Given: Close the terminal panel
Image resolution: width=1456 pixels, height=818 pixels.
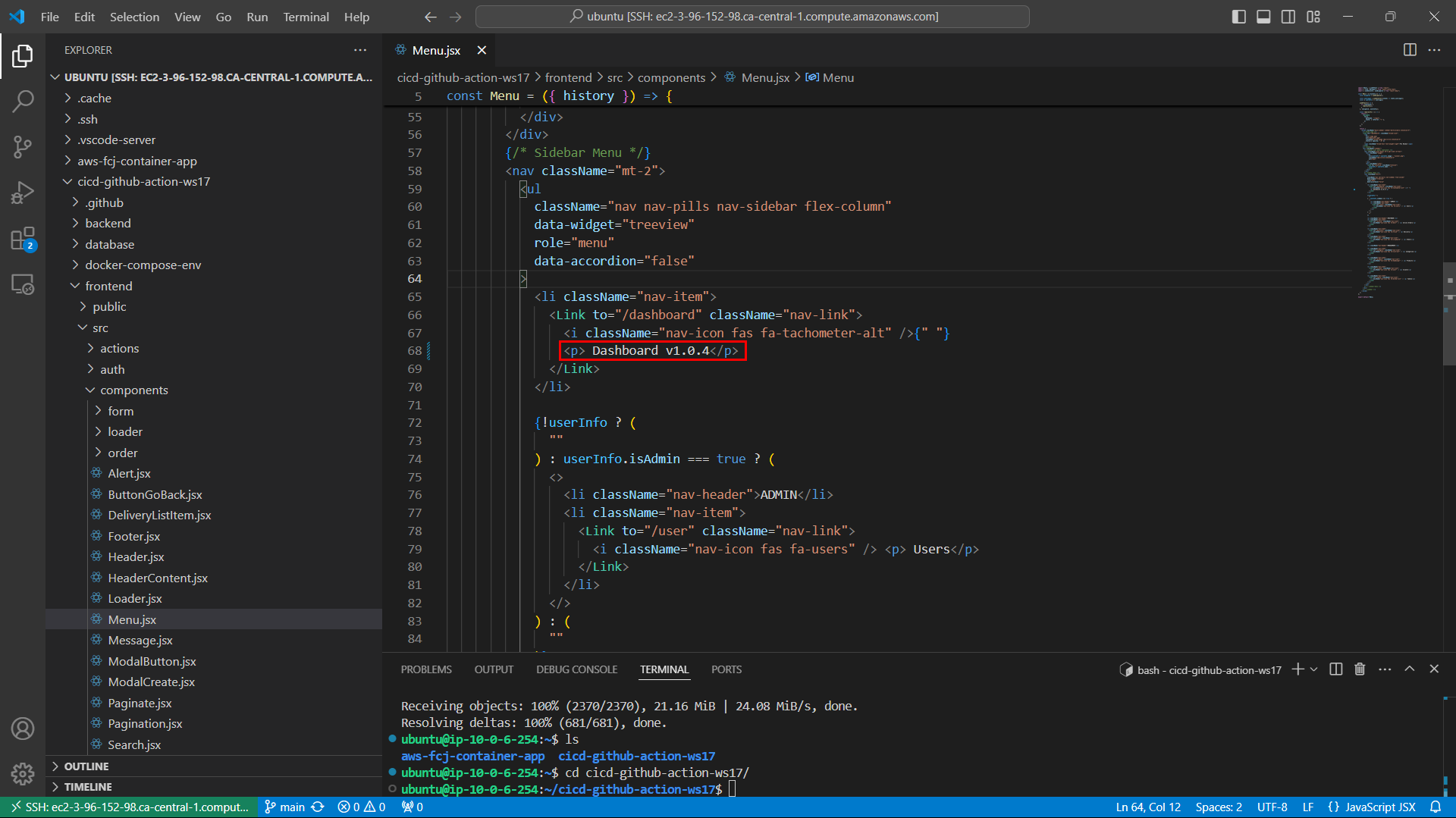Looking at the screenshot, I should (x=1434, y=669).
